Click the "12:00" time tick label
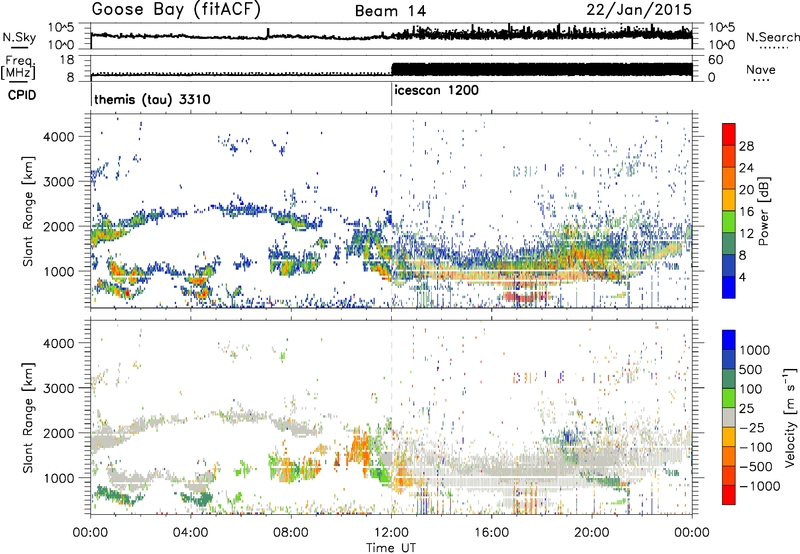Viewport: 800px width, 554px height. point(391,533)
